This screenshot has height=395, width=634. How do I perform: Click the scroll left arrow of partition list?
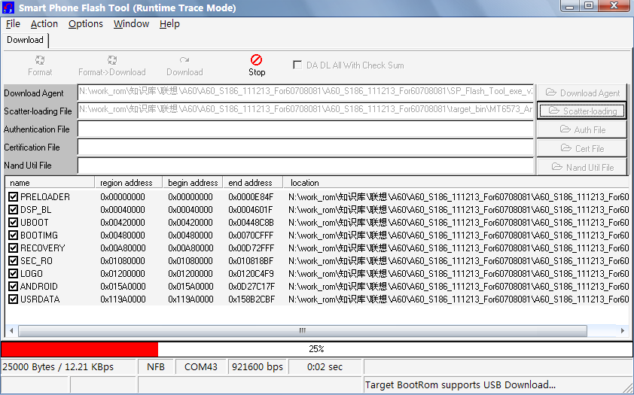(x=11, y=331)
